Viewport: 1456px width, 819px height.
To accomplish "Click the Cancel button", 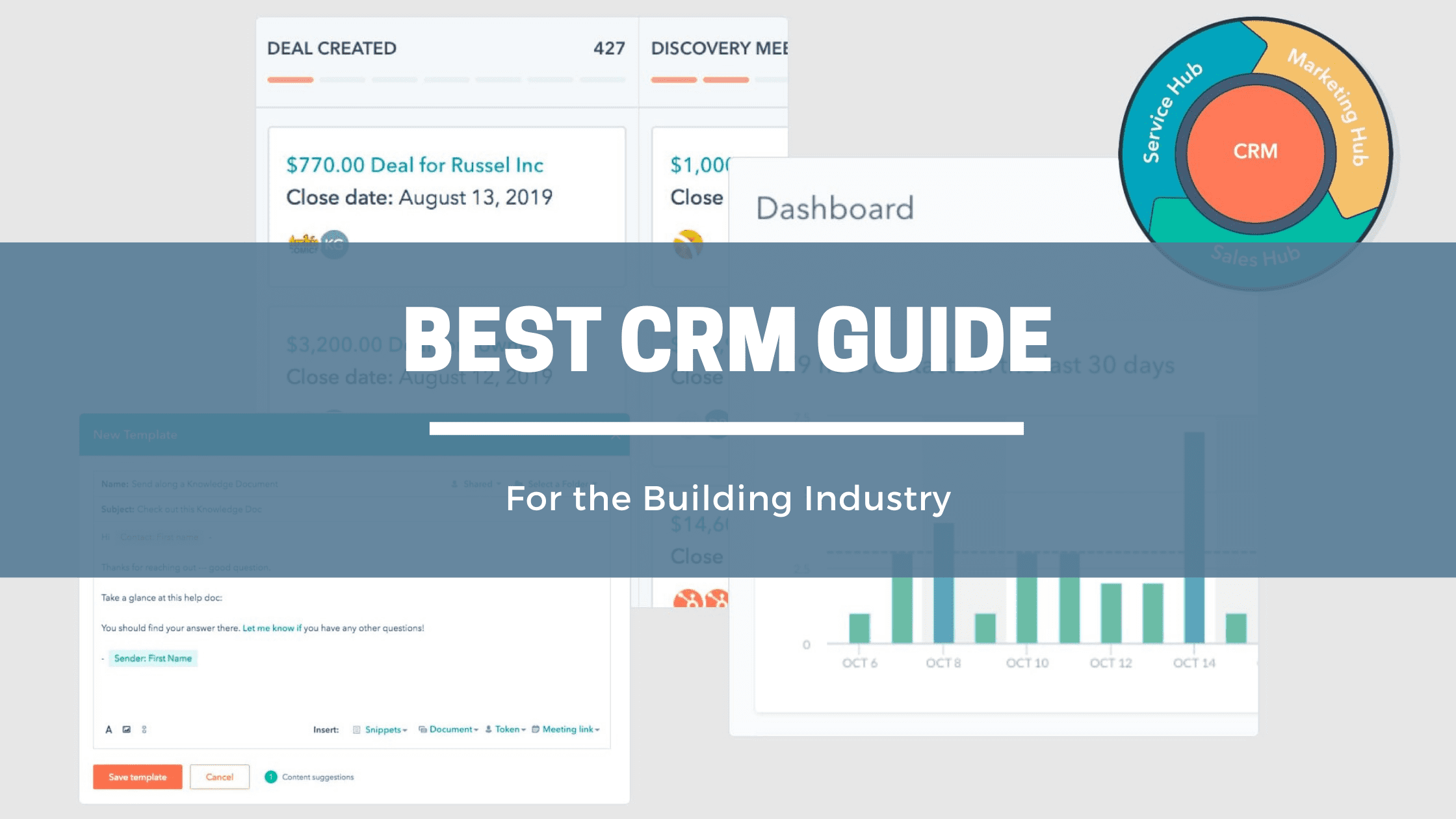I will [219, 777].
